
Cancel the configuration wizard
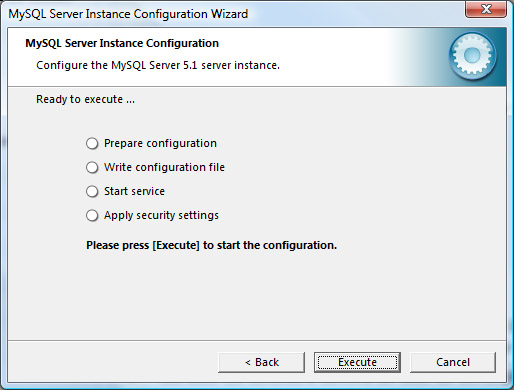(x=453, y=362)
